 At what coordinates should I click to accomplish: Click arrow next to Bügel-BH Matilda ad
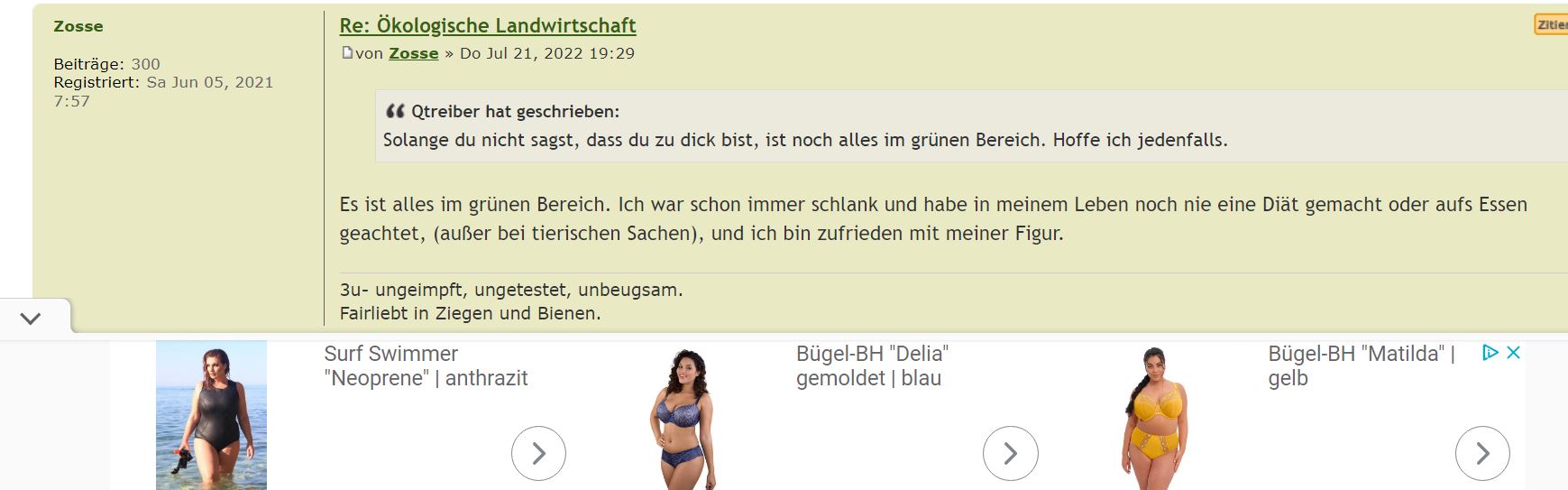point(1482,453)
